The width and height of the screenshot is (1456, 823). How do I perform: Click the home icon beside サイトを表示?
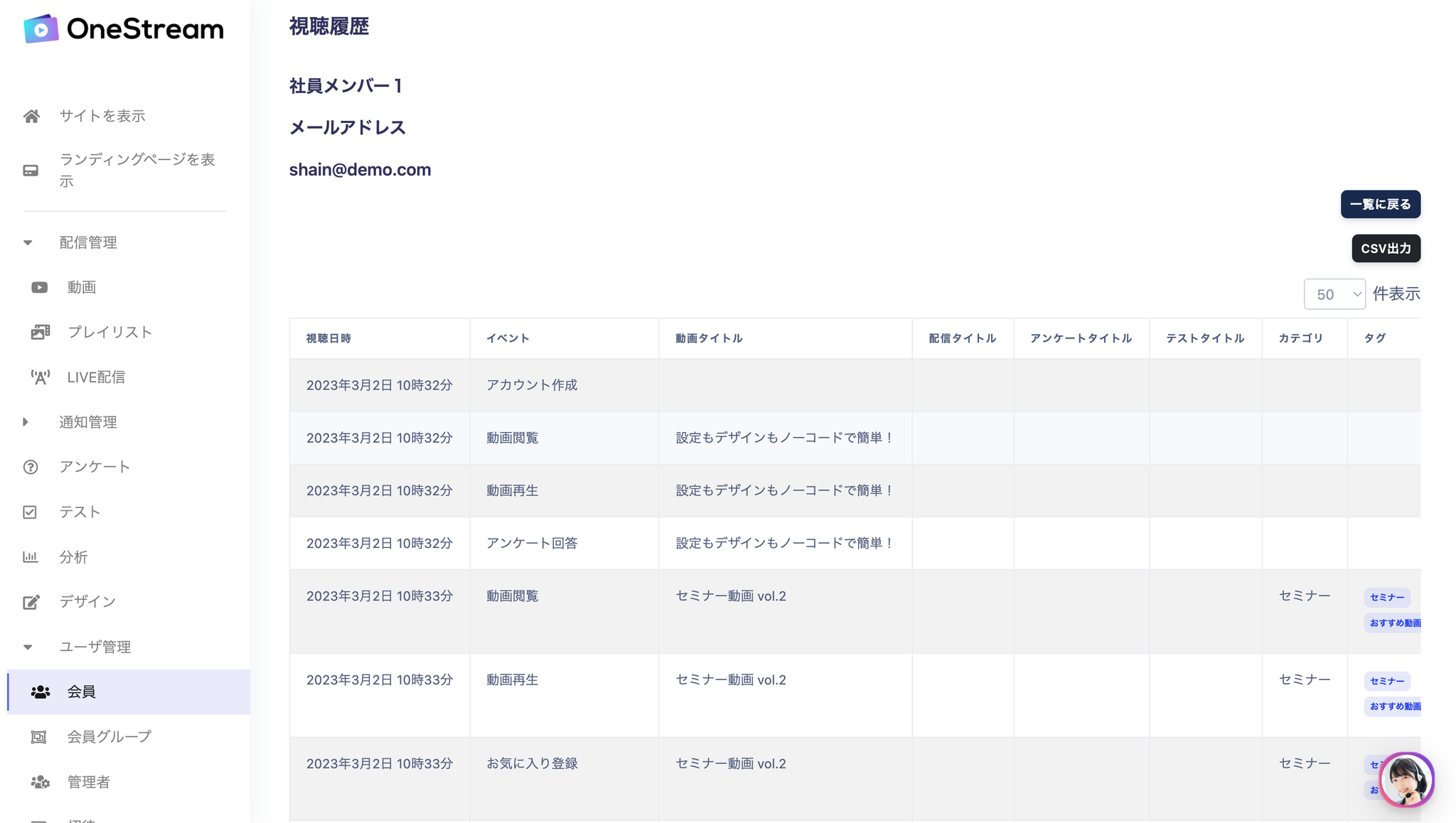pyautogui.click(x=31, y=116)
